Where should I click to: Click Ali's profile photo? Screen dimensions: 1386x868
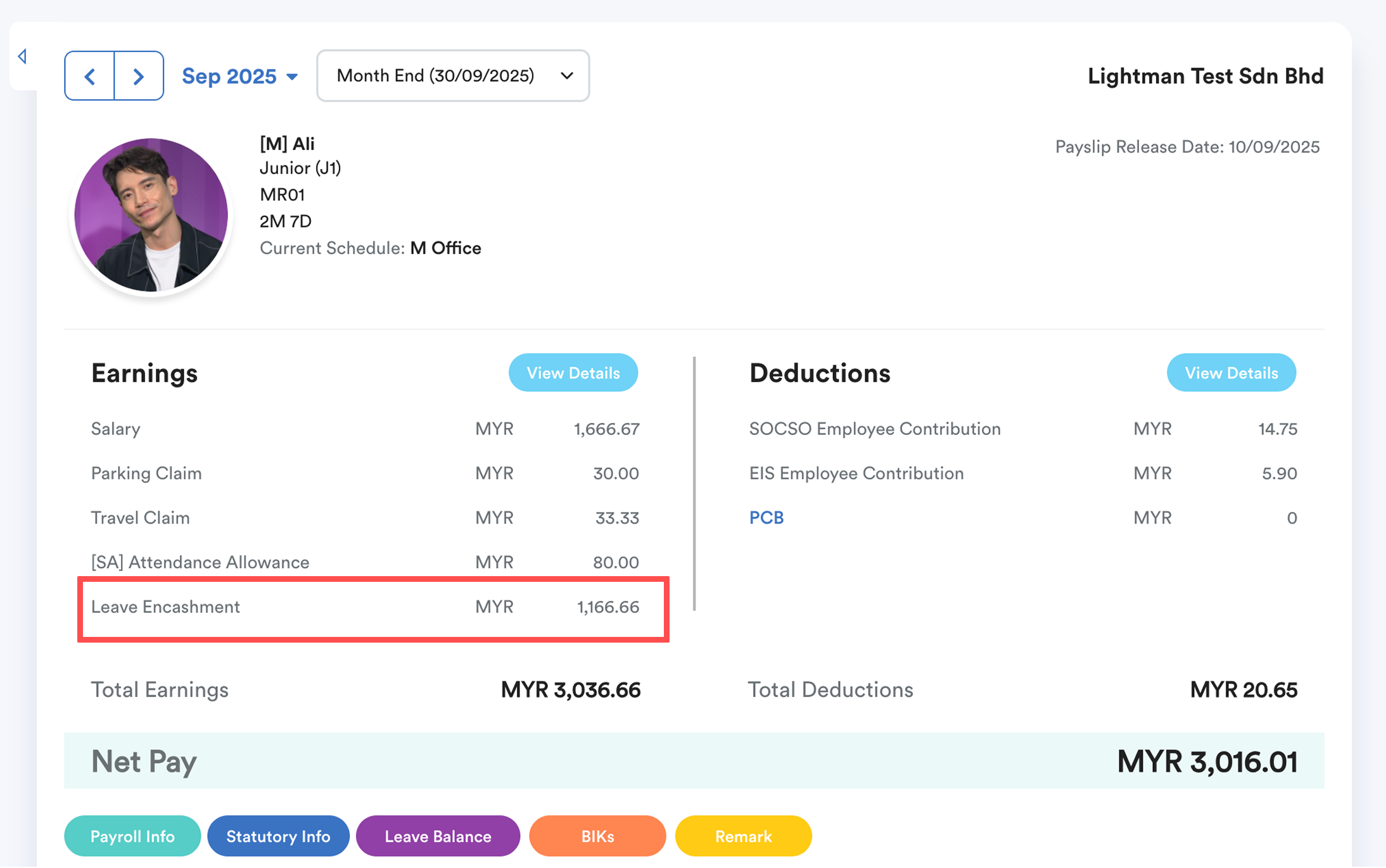pyautogui.click(x=151, y=215)
